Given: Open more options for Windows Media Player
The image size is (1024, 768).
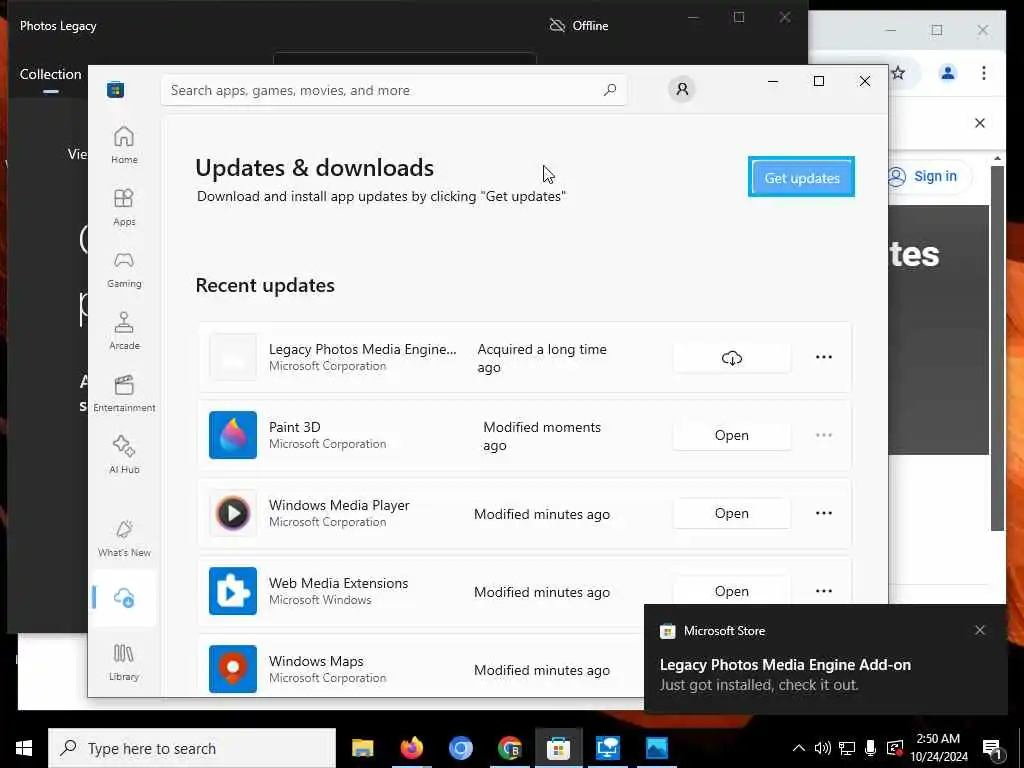Looking at the screenshot, I should [824, 513].
